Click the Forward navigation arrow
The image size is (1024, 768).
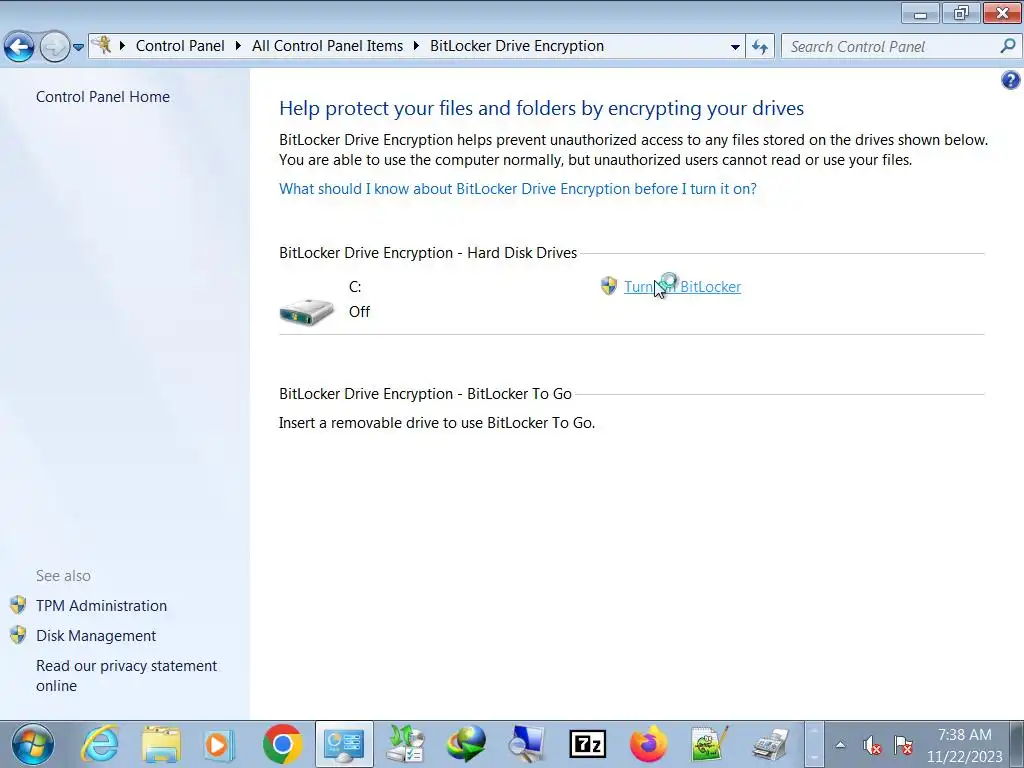tap(54, 47)
